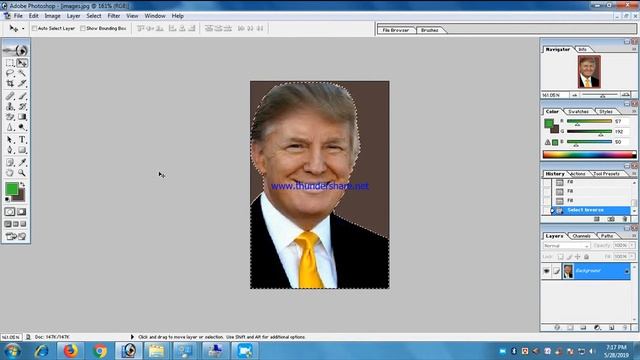Select the Slice tool
Viewport: 640px width, 360px height.
pyautogui.click(x=22, y=84)
